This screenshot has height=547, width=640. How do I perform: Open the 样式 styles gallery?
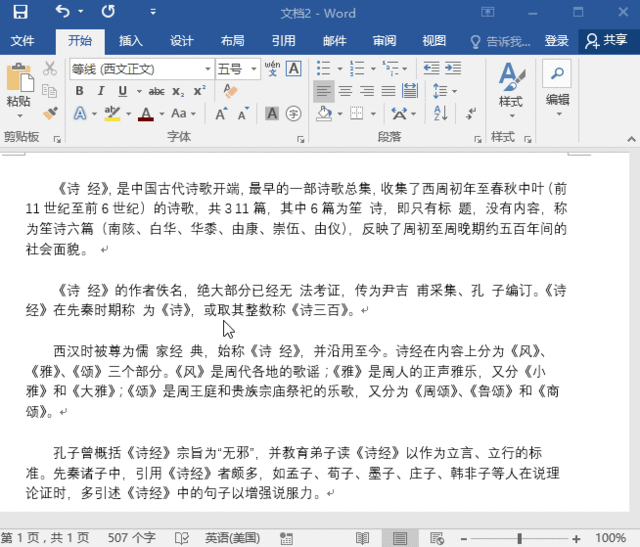[511, 90]
